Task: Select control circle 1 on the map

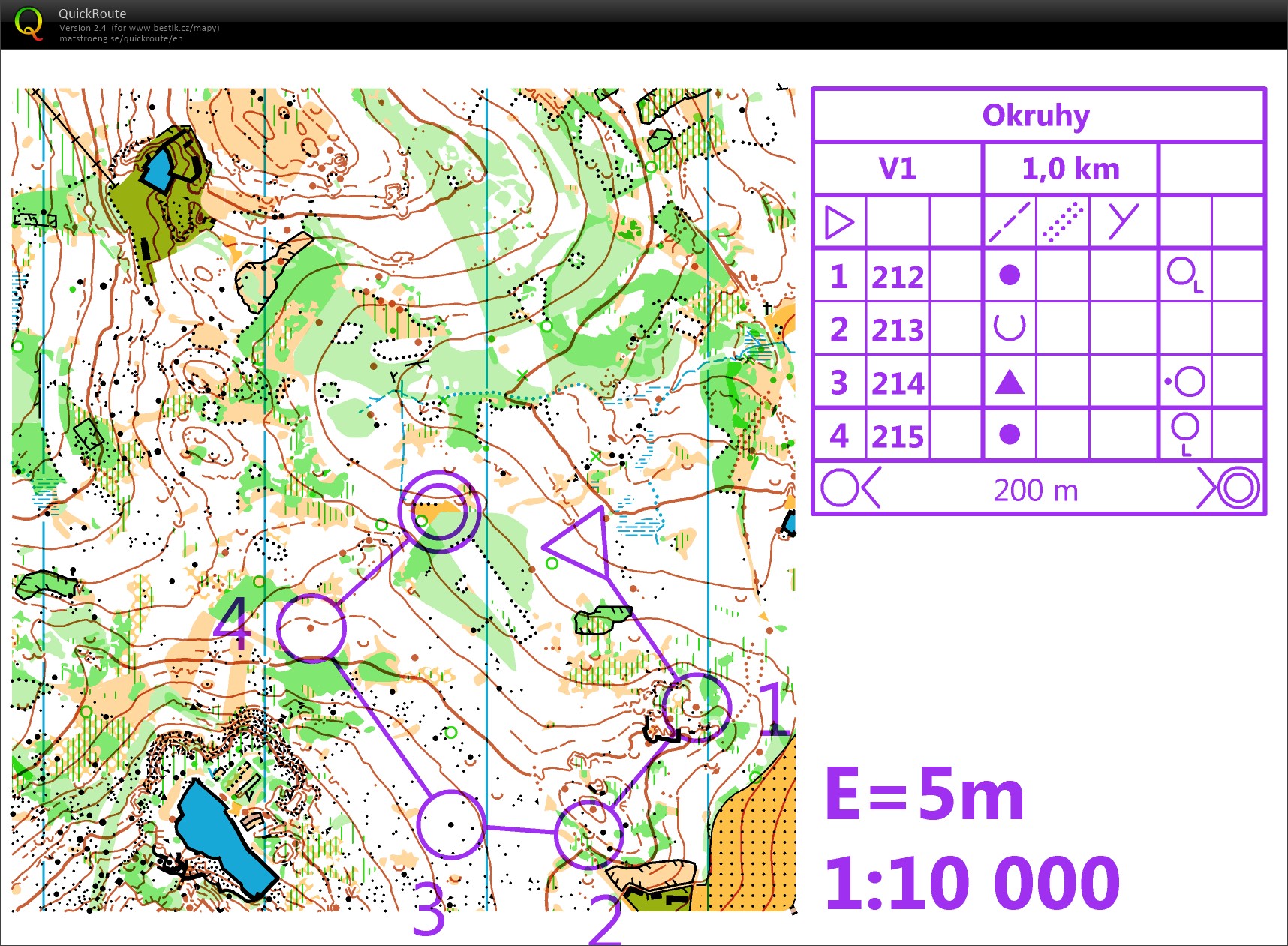Action: pyautogui.click(x=696, y=707)
